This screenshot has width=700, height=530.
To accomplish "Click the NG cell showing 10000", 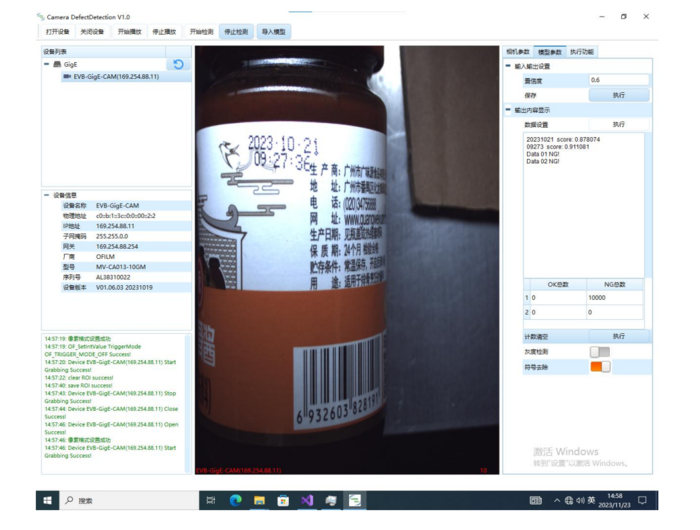I will (615, 298).
